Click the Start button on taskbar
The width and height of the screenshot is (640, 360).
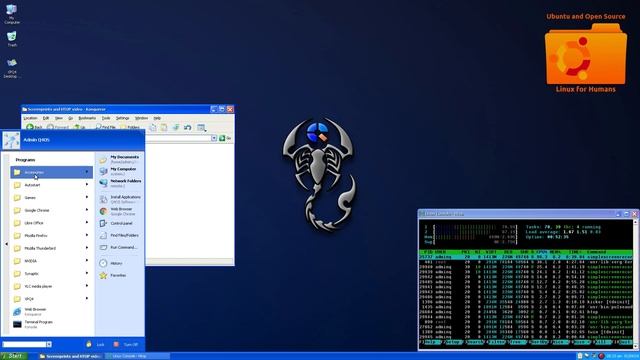pos(14,356)
